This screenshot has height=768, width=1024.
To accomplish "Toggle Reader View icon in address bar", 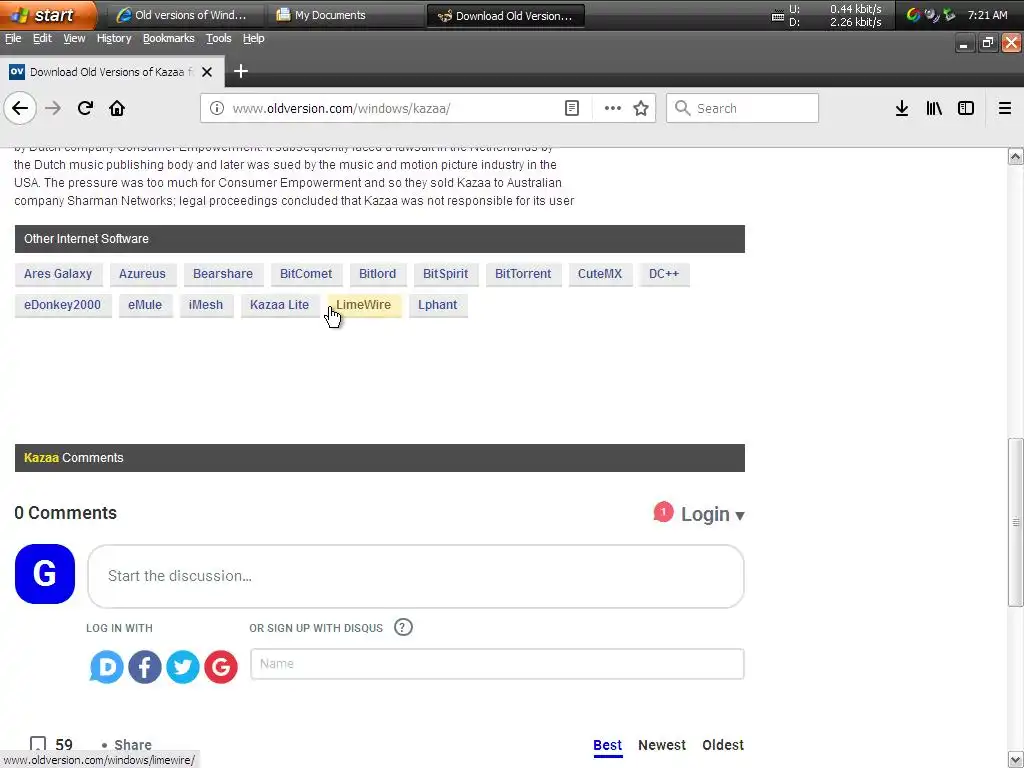I will tap(572, 108).
